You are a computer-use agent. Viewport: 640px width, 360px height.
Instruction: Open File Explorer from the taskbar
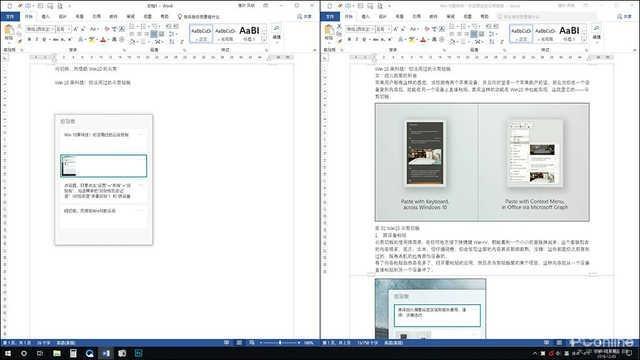(57, 353)
